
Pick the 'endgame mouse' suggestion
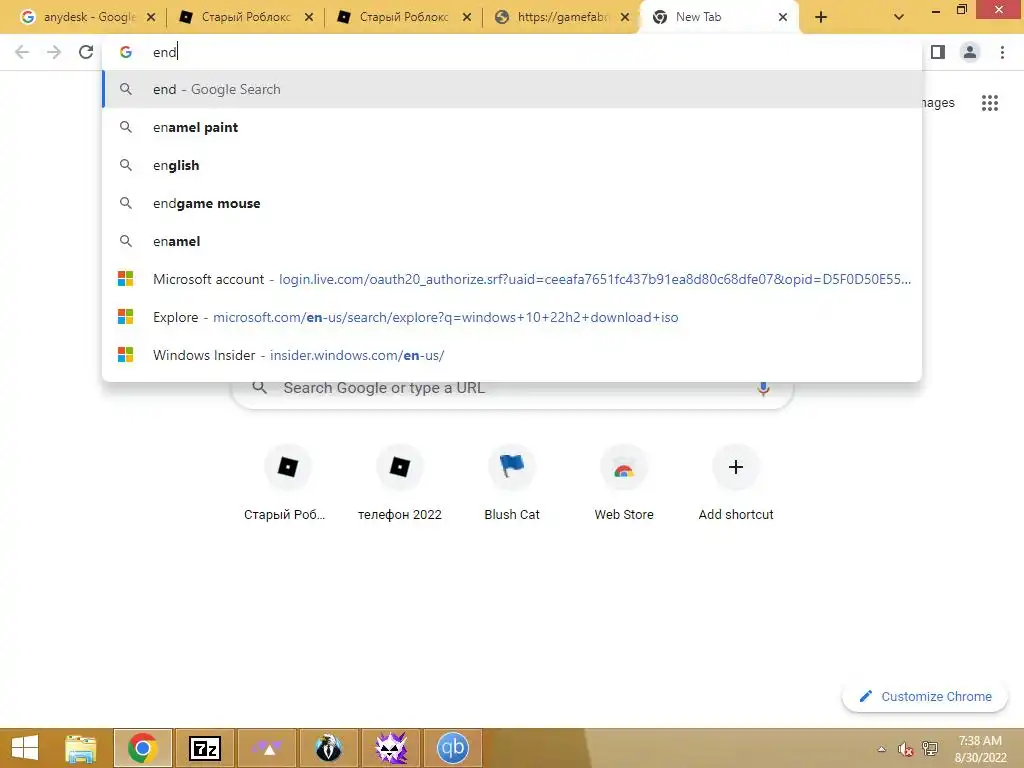pyautogui.click(x=512, y=203)
